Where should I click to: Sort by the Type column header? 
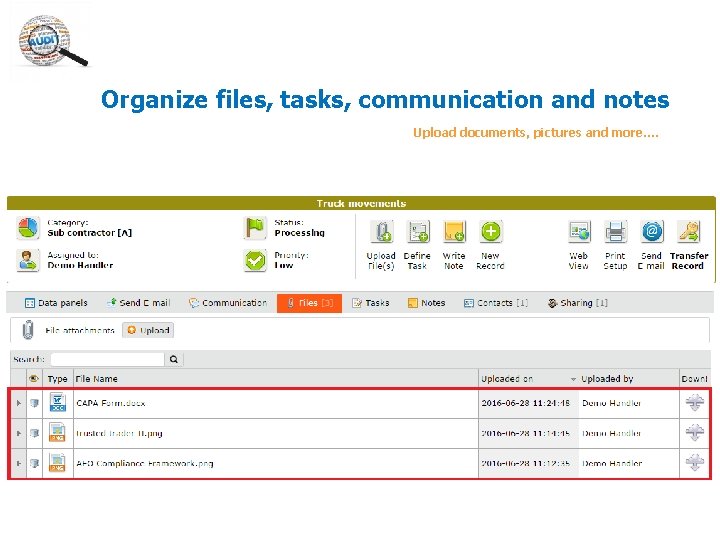pos(57,379)
